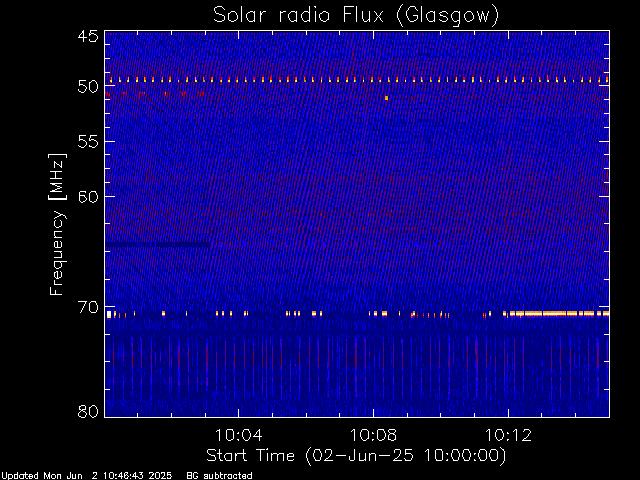The height and width of the screenshot is (480, 640).
Task: Click the 70 frequency tick label
Action: click(x=88, y=307)
